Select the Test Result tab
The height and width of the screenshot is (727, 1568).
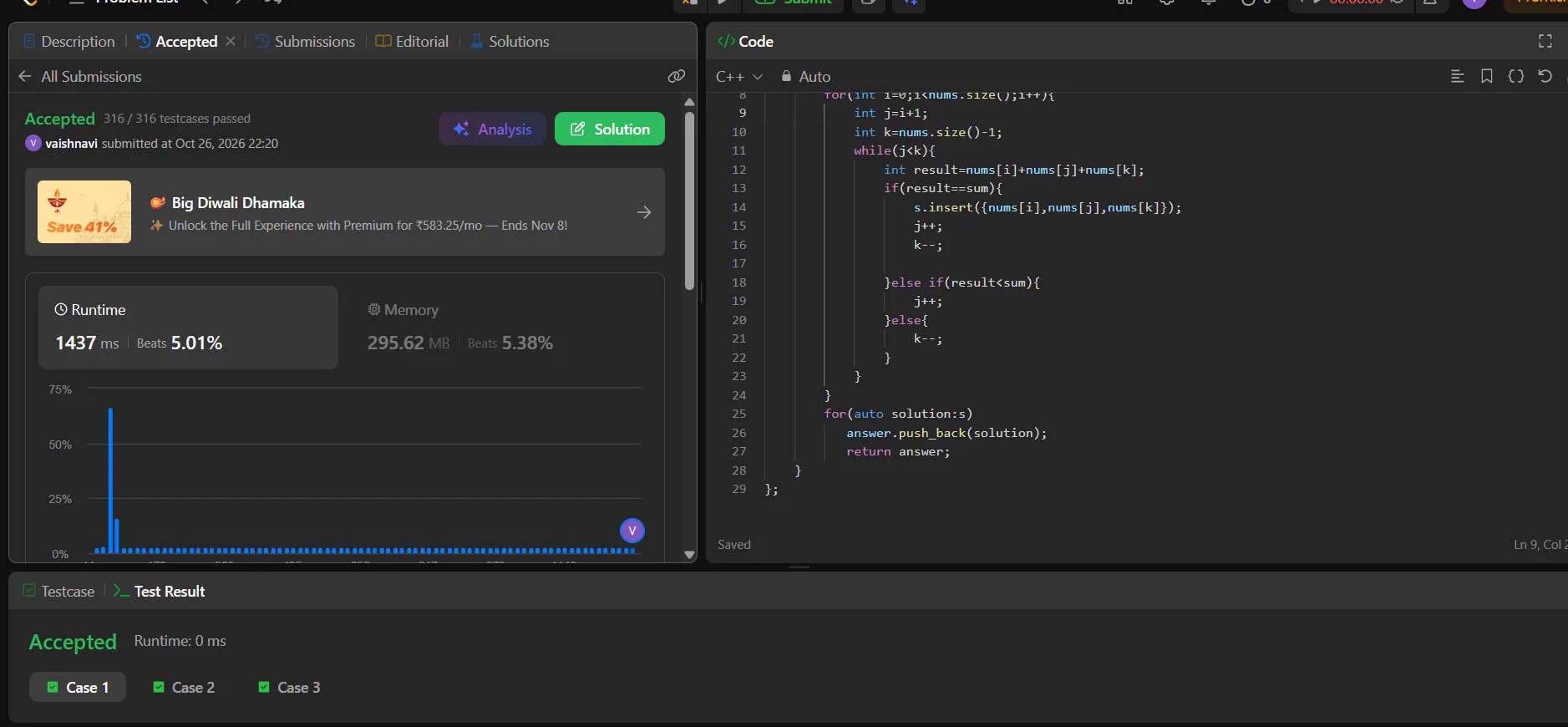coord(160,591)
